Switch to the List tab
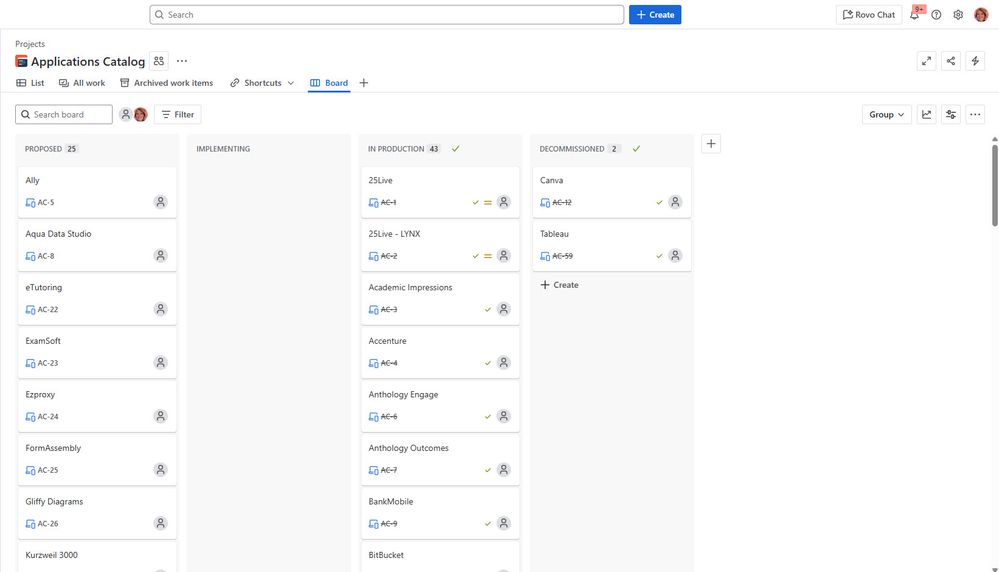 click(x=30, y=83)
